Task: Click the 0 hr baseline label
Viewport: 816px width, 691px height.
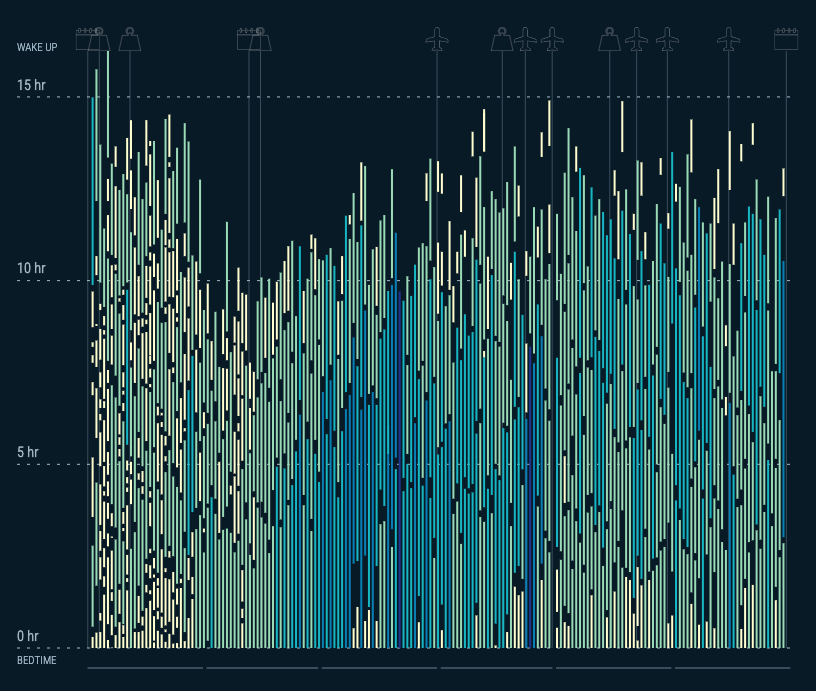Action: click(x=28, y=636)
